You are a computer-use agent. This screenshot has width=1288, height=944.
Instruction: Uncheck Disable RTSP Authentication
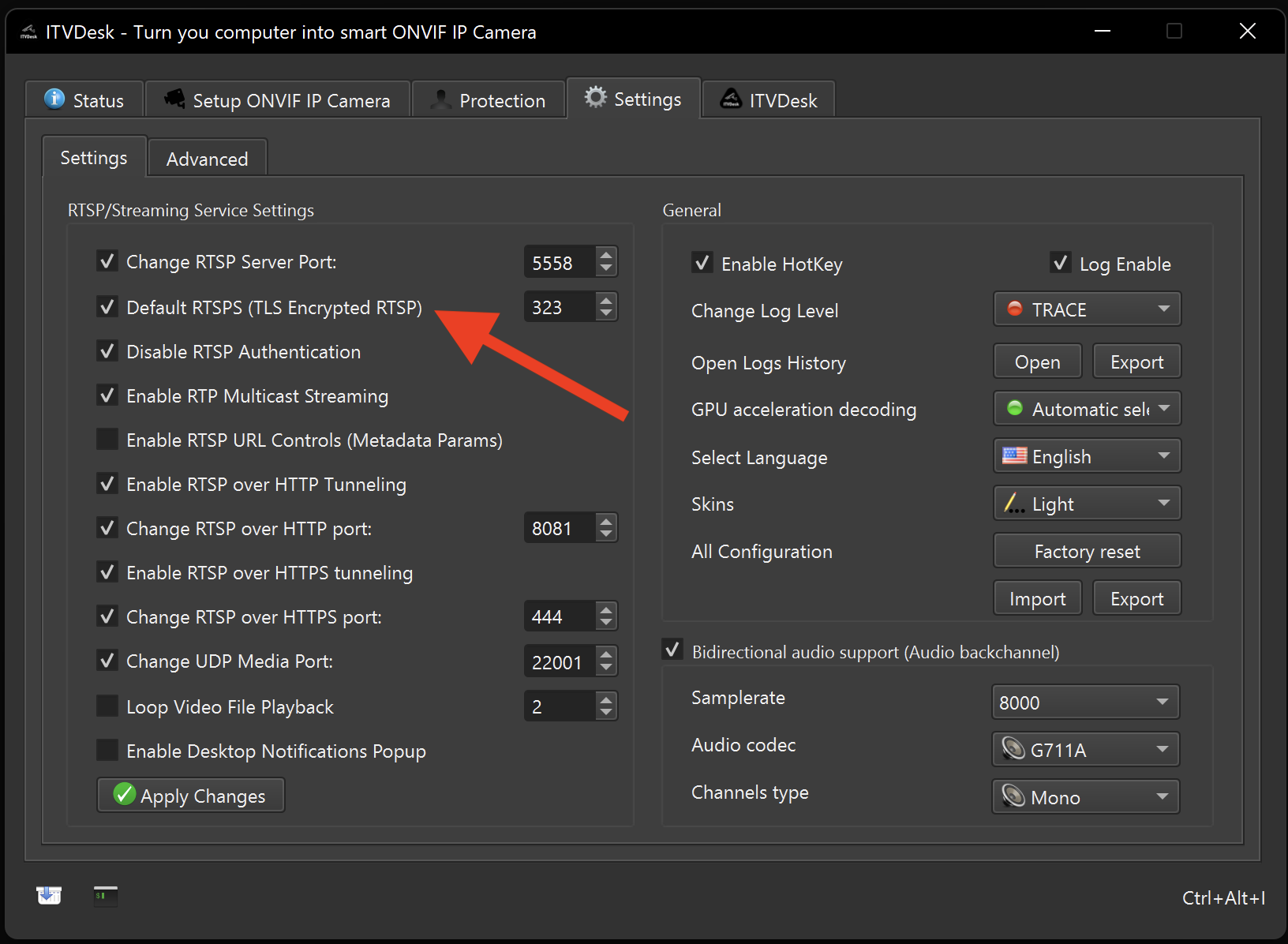(x=107, y=350)
